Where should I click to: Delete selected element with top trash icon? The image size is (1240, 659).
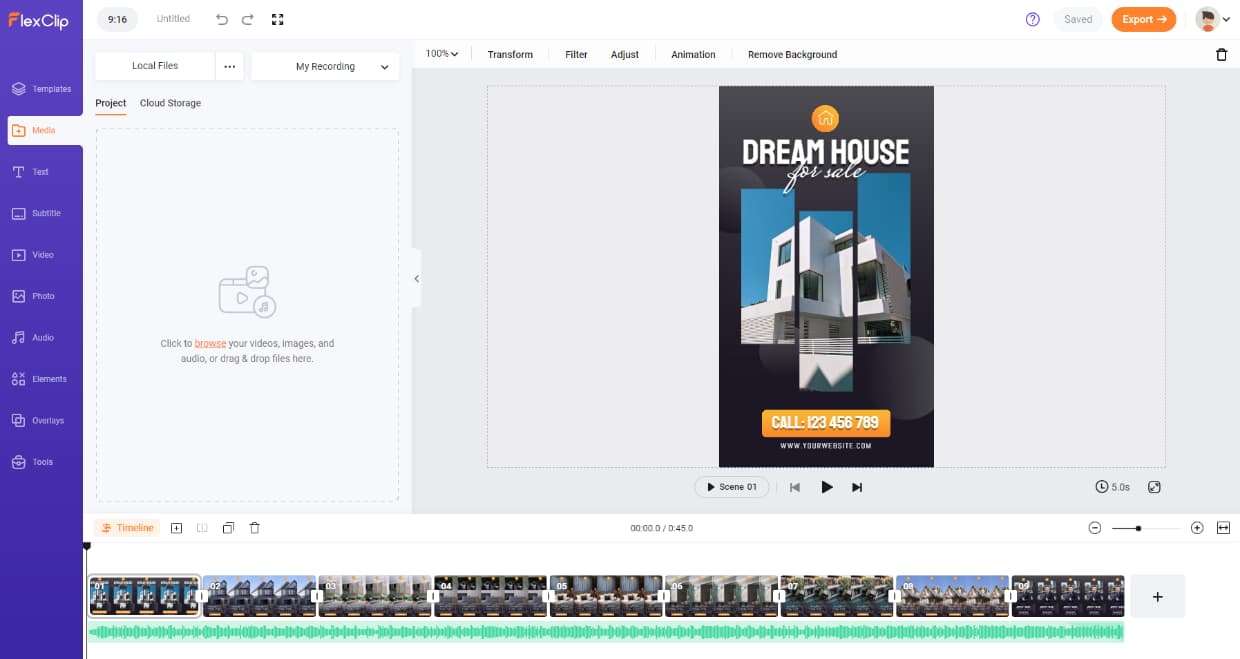coord(1221,55)
